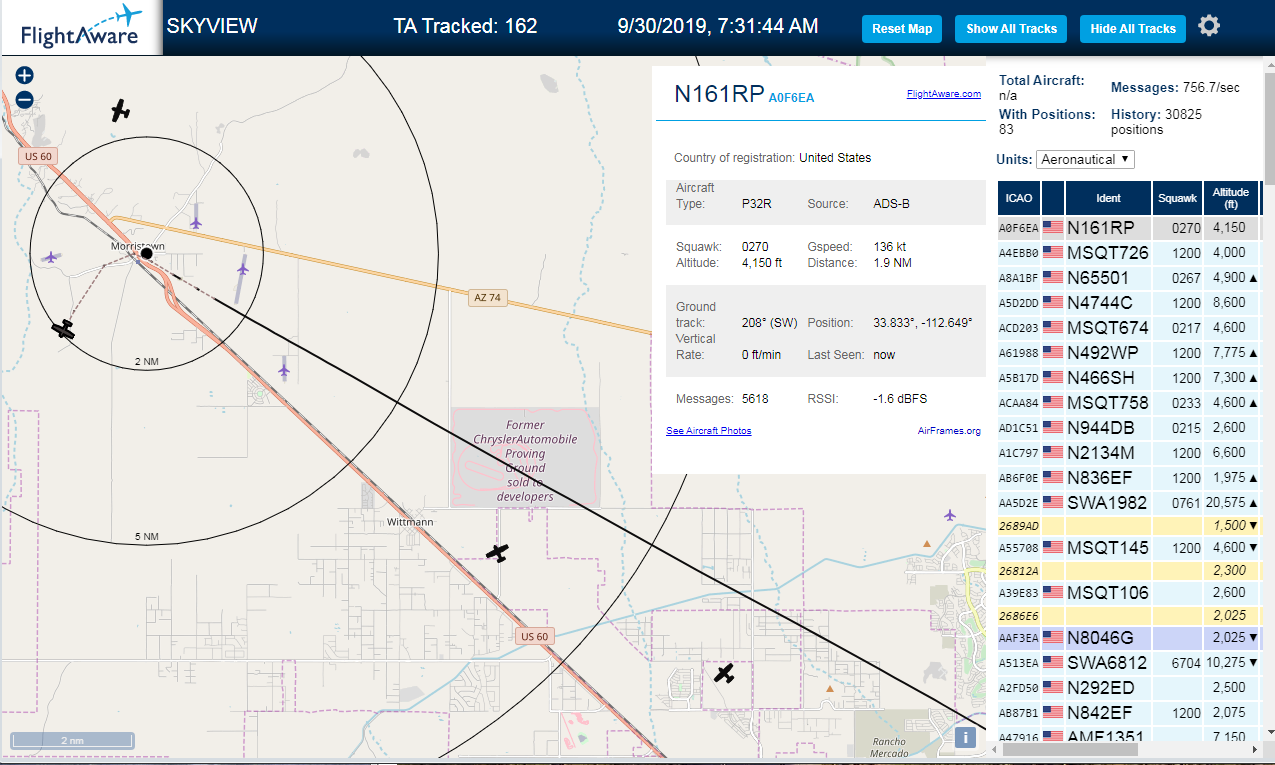Screen dimensions: 1275x765
Task: Select N492WP aircraft row
Action: pos(1129,353)
